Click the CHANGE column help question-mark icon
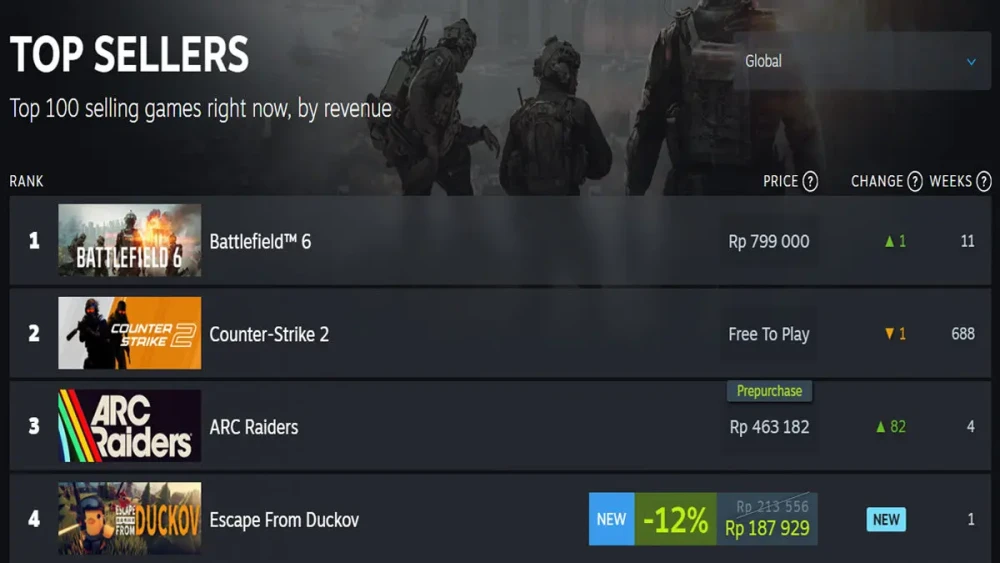 pyautogui.click(x=915, y=182)
